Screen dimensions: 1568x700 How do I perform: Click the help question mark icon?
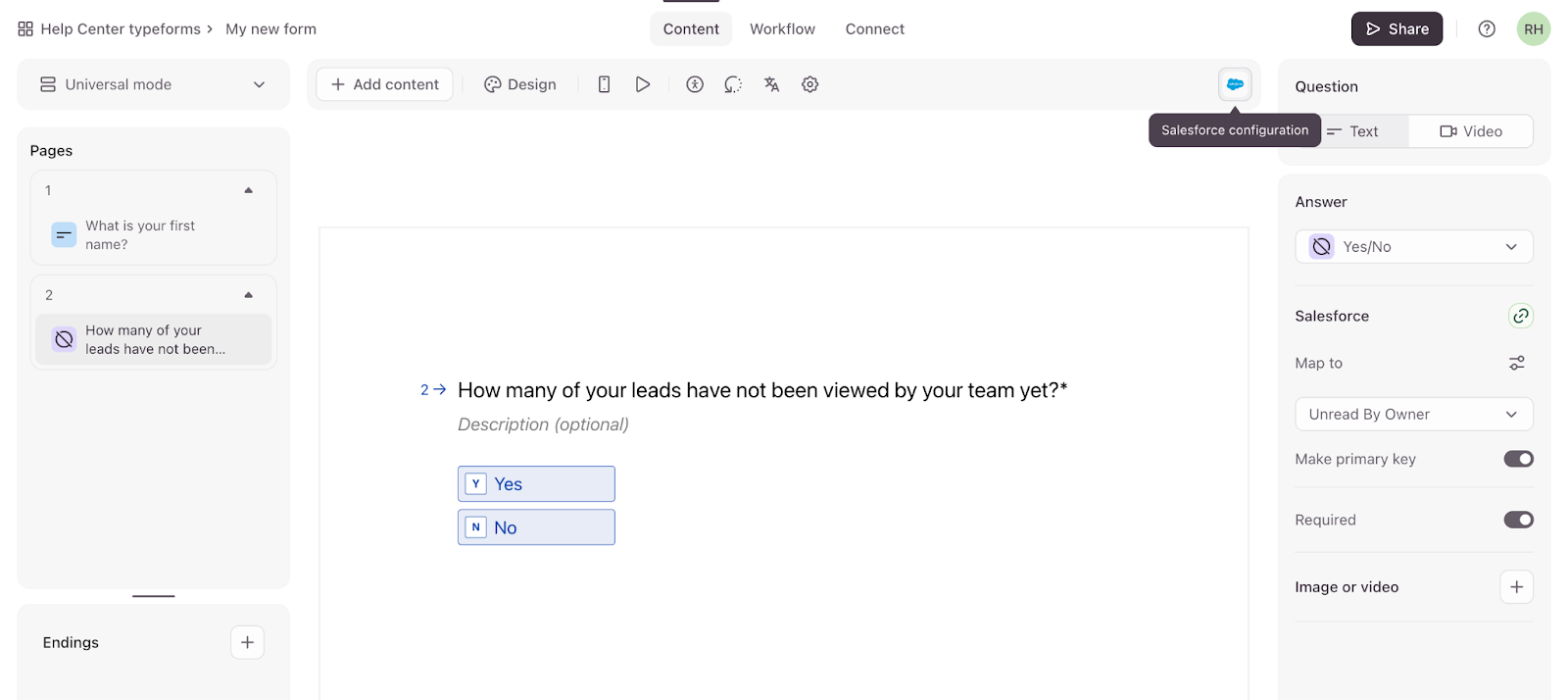[1486, 29]
